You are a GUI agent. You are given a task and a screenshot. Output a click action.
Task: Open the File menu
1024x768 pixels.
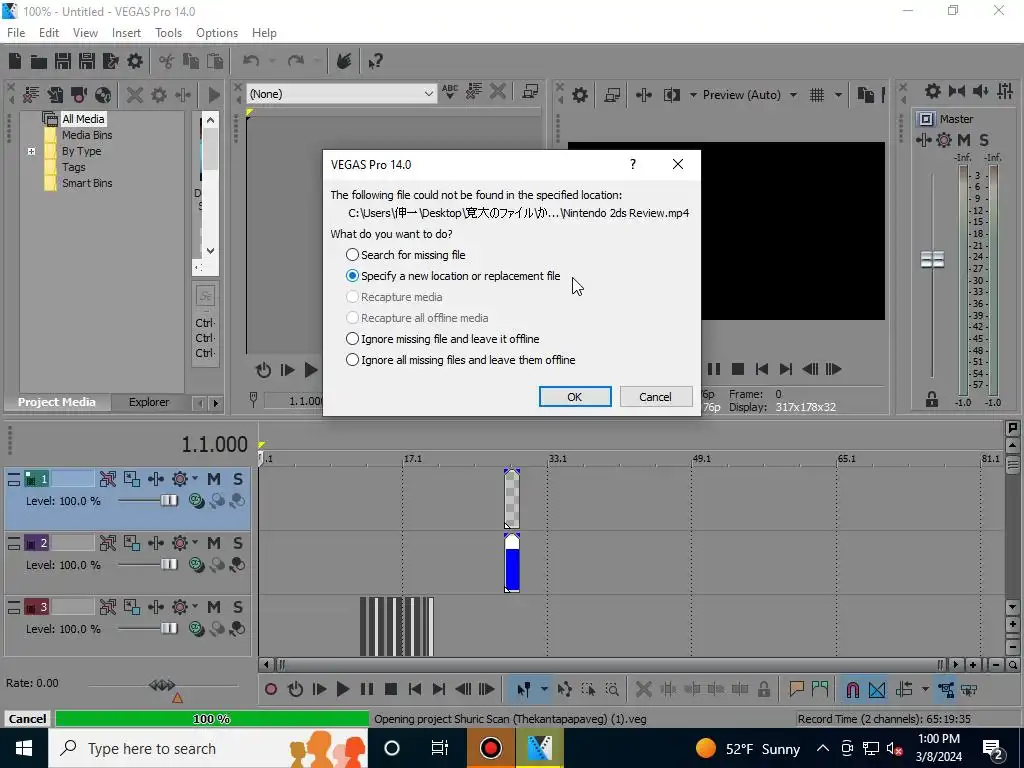tap(16, 33)
